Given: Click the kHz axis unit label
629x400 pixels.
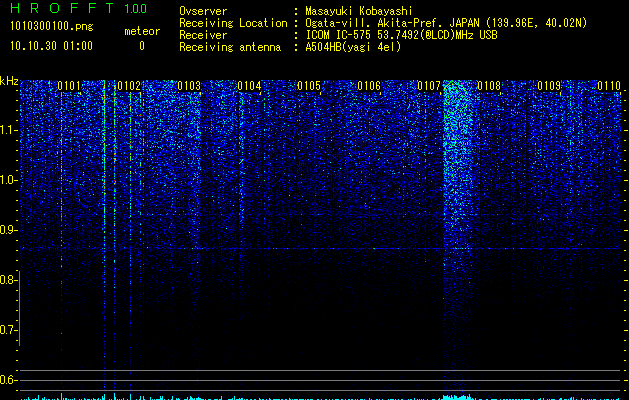Looking at the screenshot, I should click(x=9, y=81).
